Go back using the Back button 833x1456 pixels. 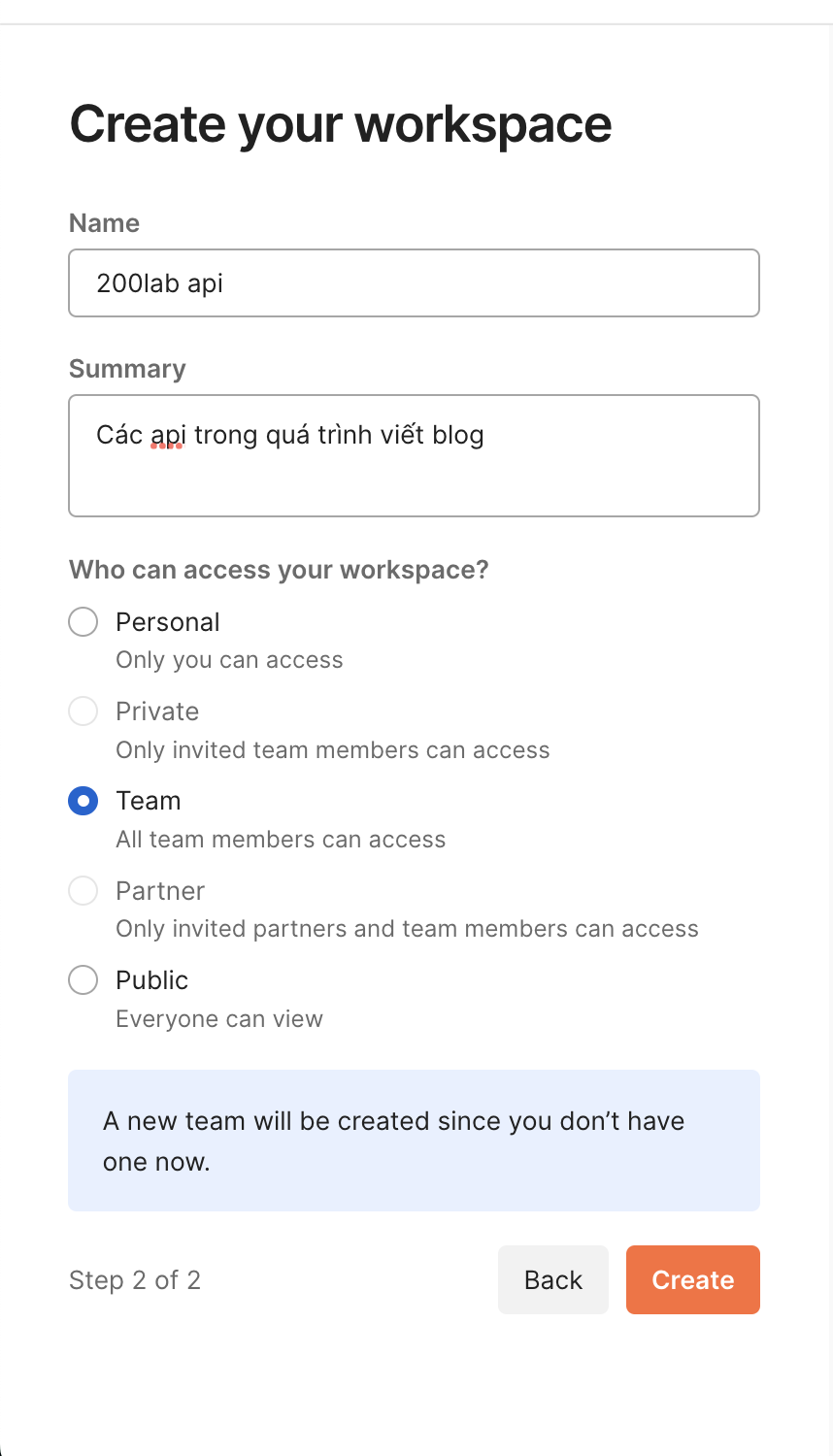coord(552,1280)
